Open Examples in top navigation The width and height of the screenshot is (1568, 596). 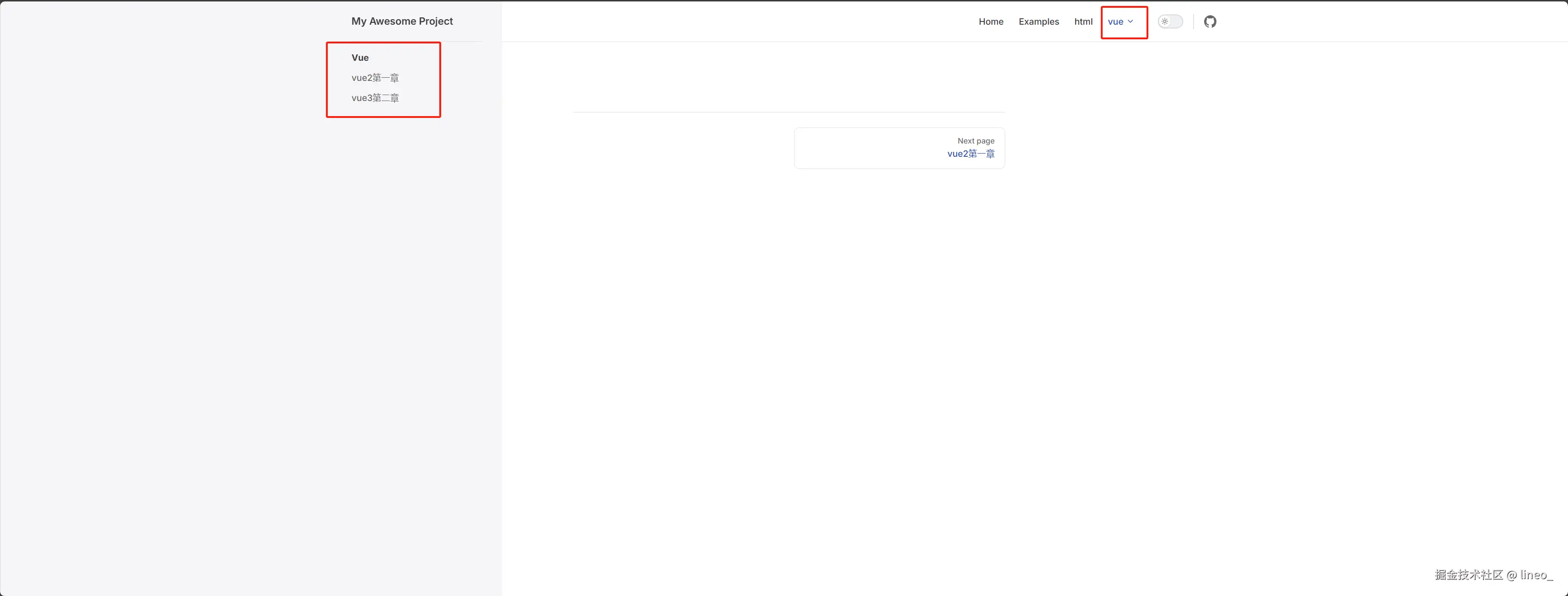[x=1039, y=22]
